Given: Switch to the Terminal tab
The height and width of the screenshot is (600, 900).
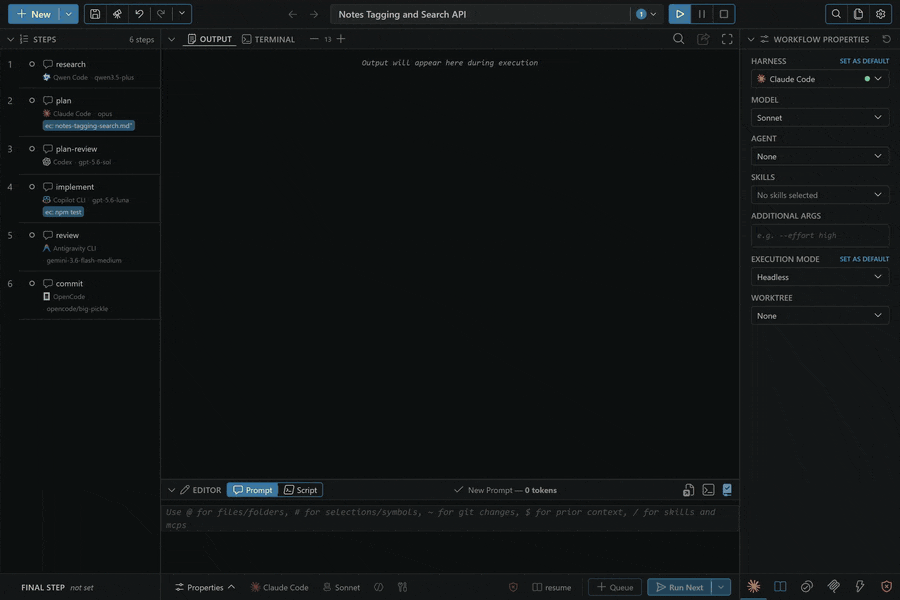Looking at the screenshot, I should 269,39.
